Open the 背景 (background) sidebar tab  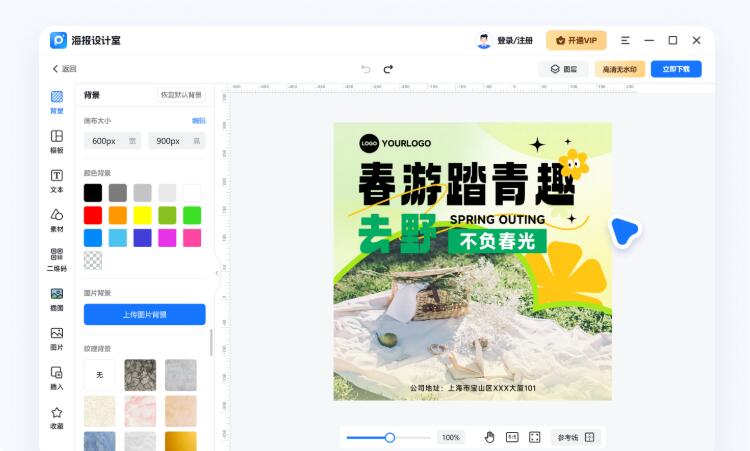(x=56, y=102)
